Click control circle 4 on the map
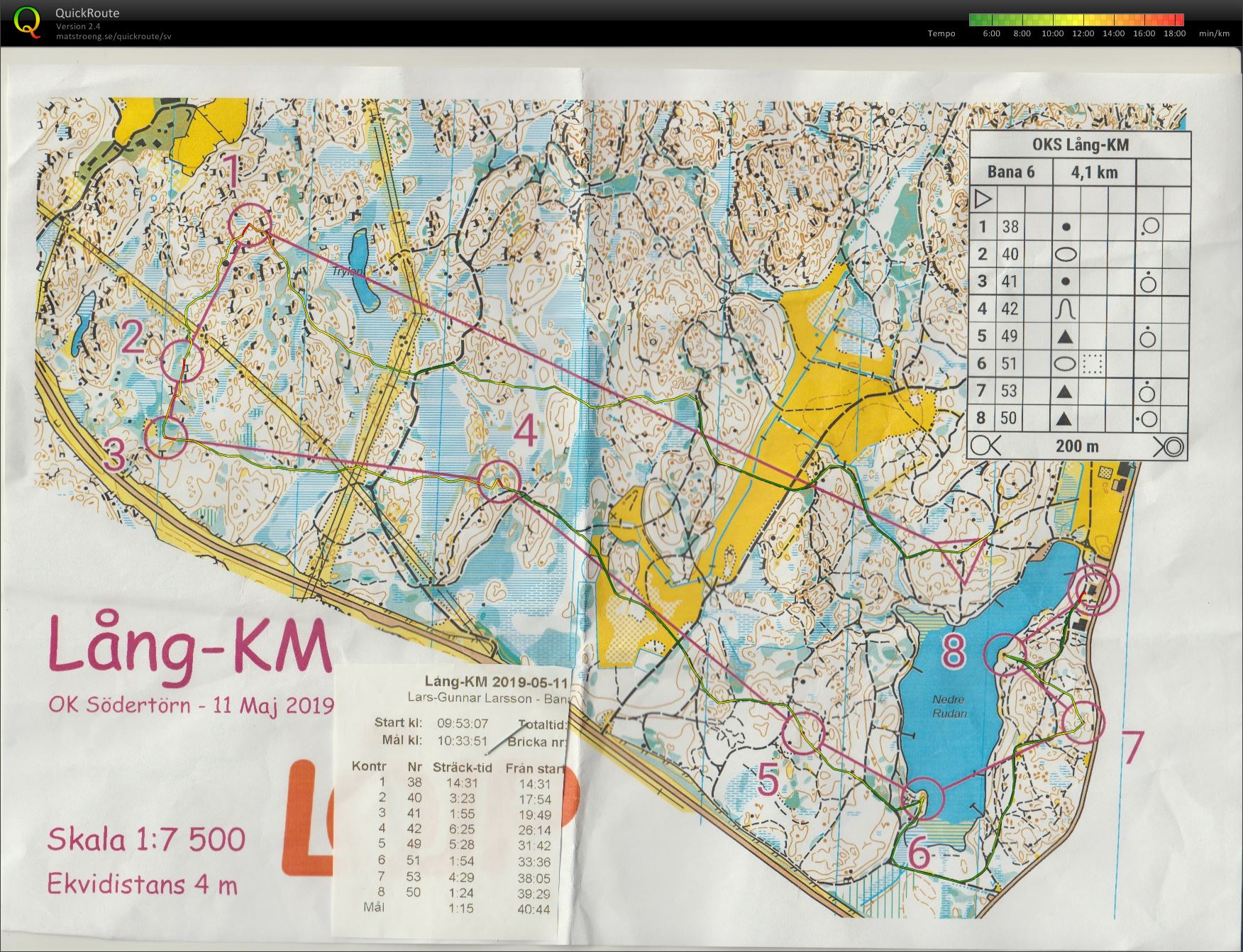 coord(499,482)
